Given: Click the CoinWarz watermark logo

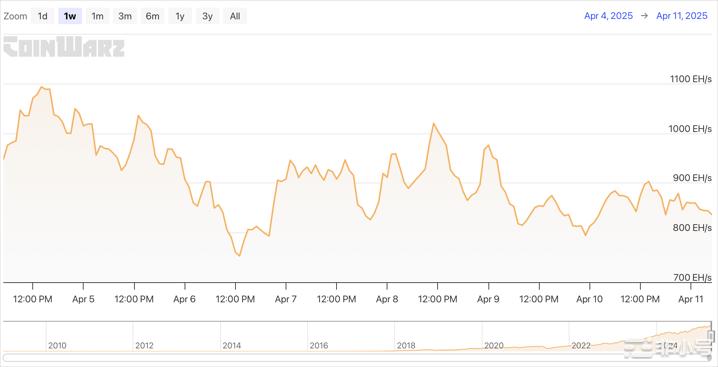Looking at the screenshot, I should tap(64, 47).
